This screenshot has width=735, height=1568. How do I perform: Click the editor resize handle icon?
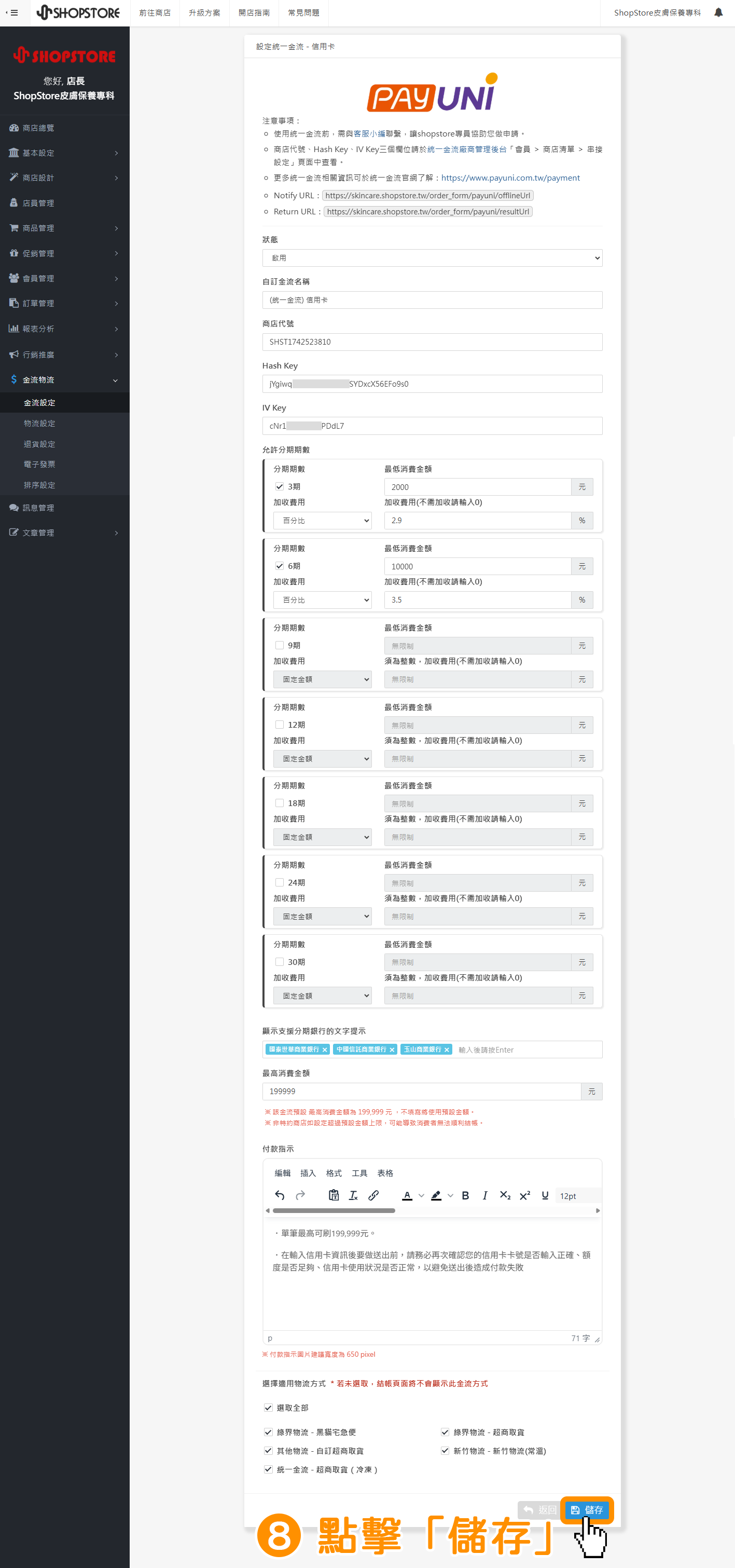598,1339
